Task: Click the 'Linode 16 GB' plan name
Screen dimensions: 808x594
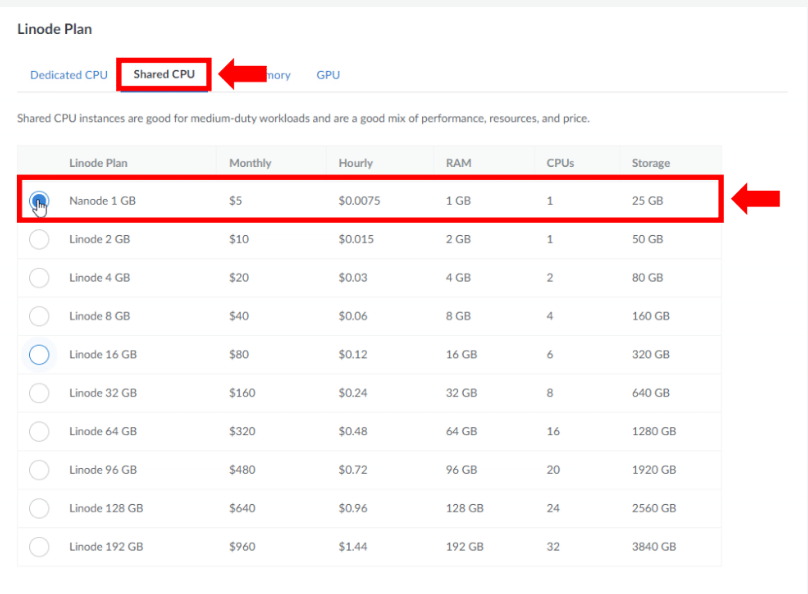Action: (103, 355)
